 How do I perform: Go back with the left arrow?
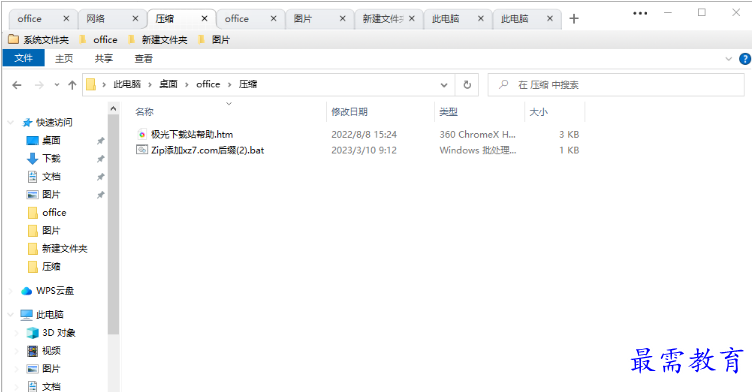[x=17, y=85]
